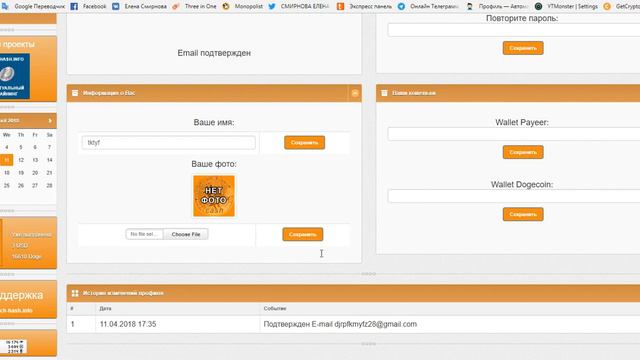Click the Повторите пароль field
This screenshot has width=640, height=360.
click(x=514, y=30)
